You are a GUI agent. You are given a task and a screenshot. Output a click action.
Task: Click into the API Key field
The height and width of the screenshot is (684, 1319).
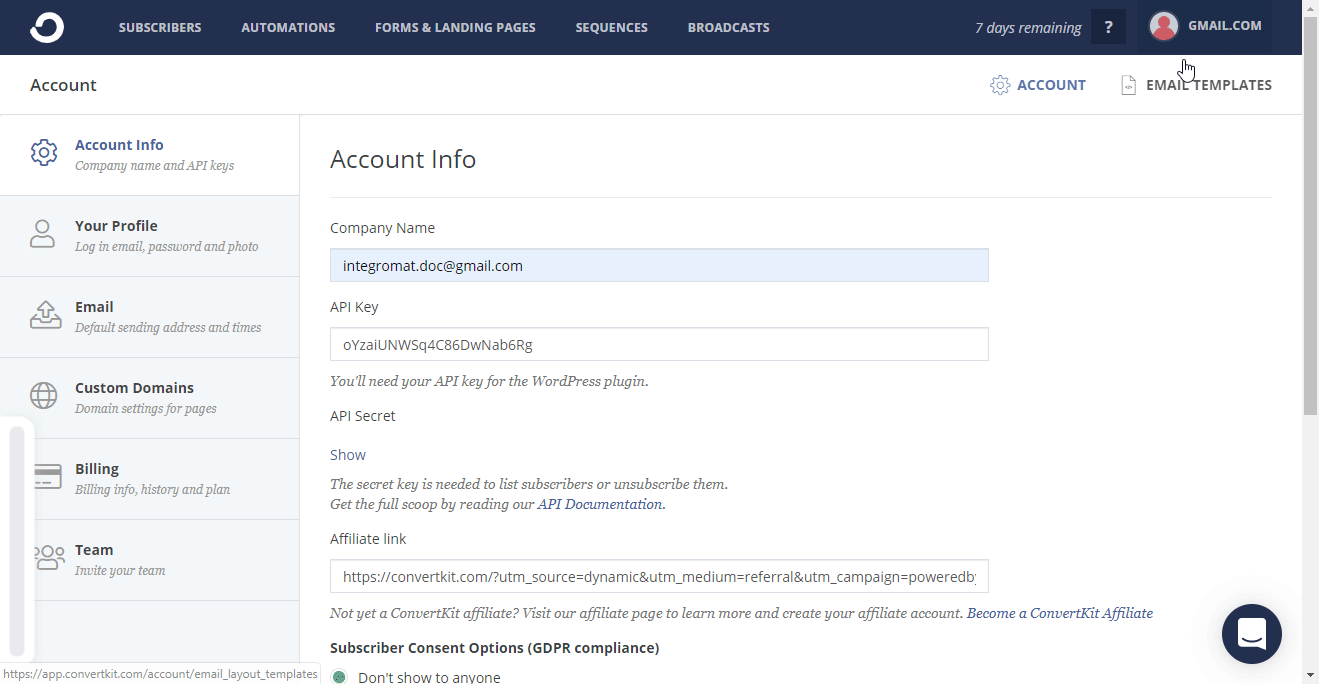pos(659,344)
